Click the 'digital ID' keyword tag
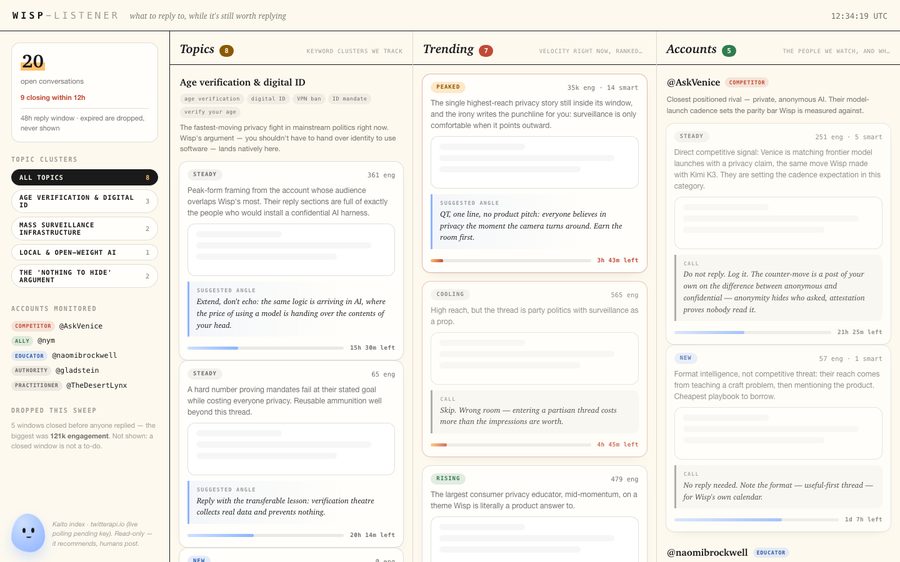The height and width of the screenshot is (562, 900). coord(267,99)
